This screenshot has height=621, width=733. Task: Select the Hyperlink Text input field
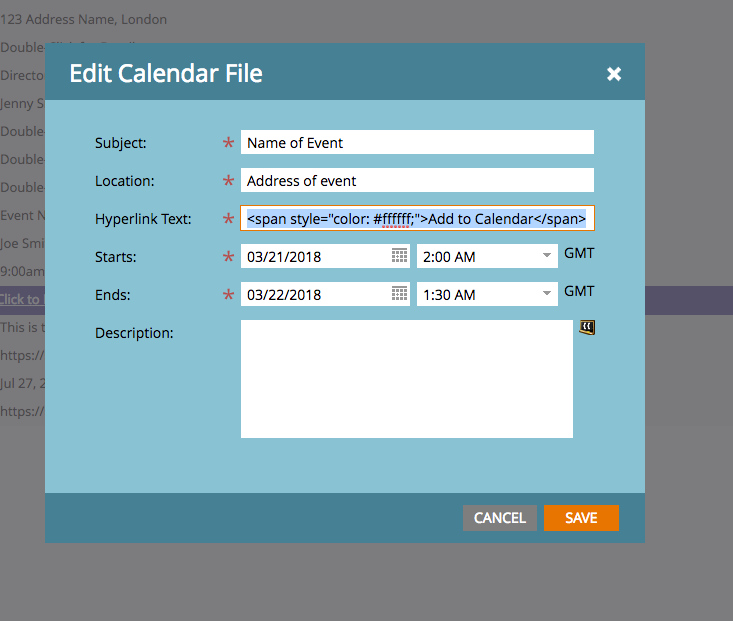[417, 218]
